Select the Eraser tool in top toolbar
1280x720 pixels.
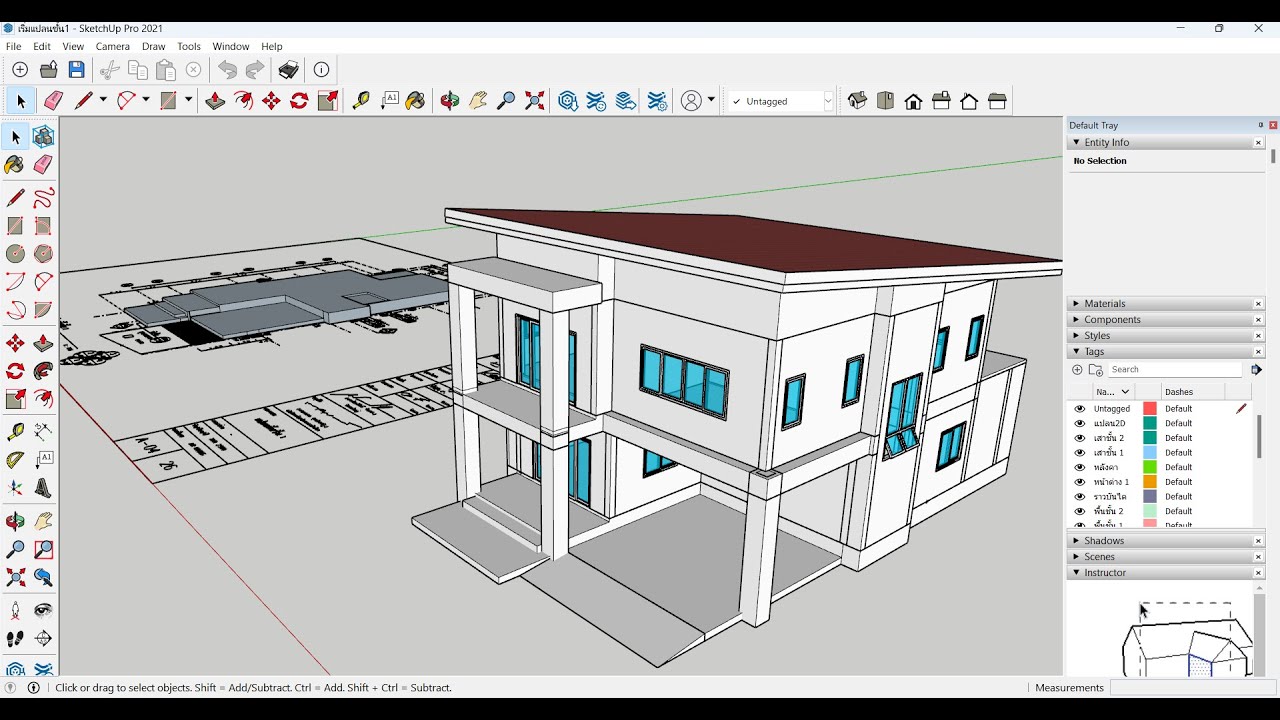click(x=53, y=101)
